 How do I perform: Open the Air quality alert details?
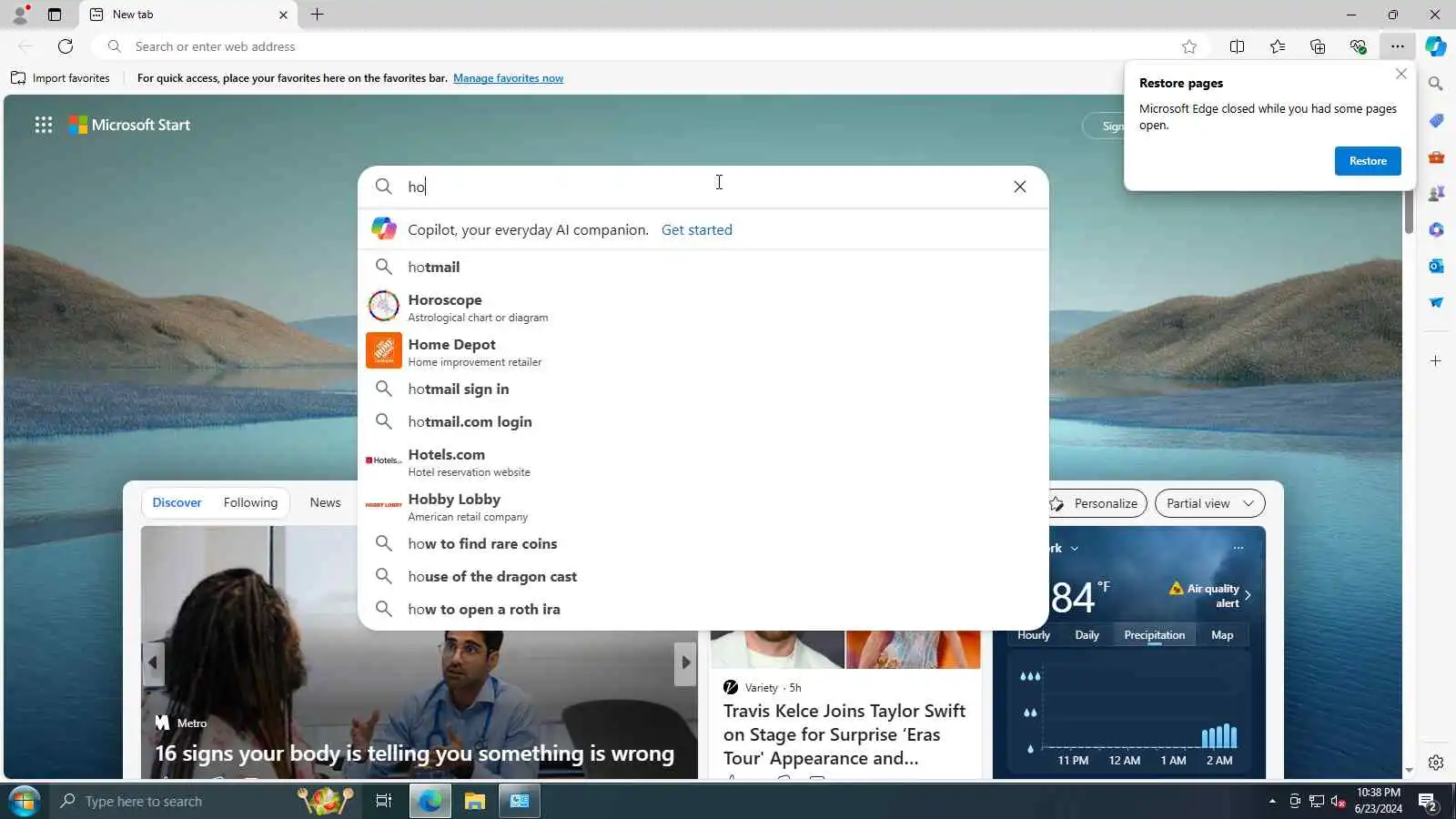[x=1210, y=595]
